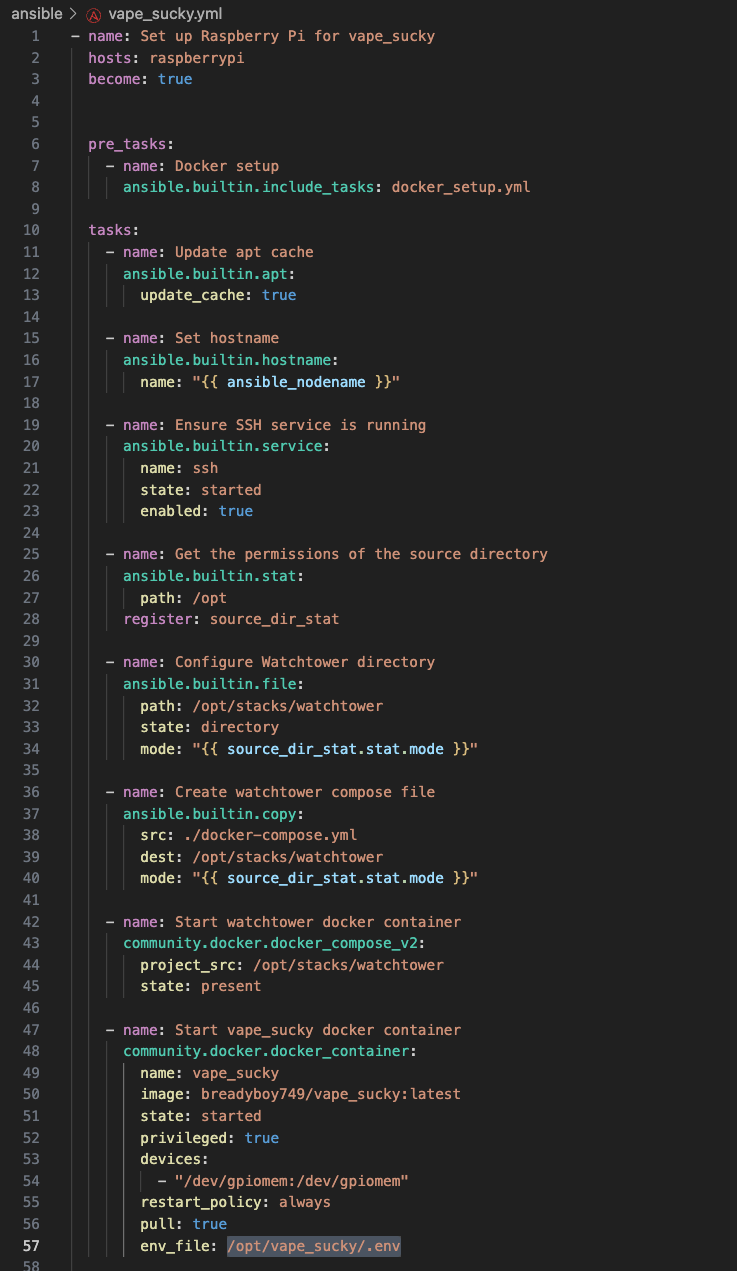Click 'Set hostname' task name
Viewport: 737px width, 1271px height.
[x=227, y=338]
